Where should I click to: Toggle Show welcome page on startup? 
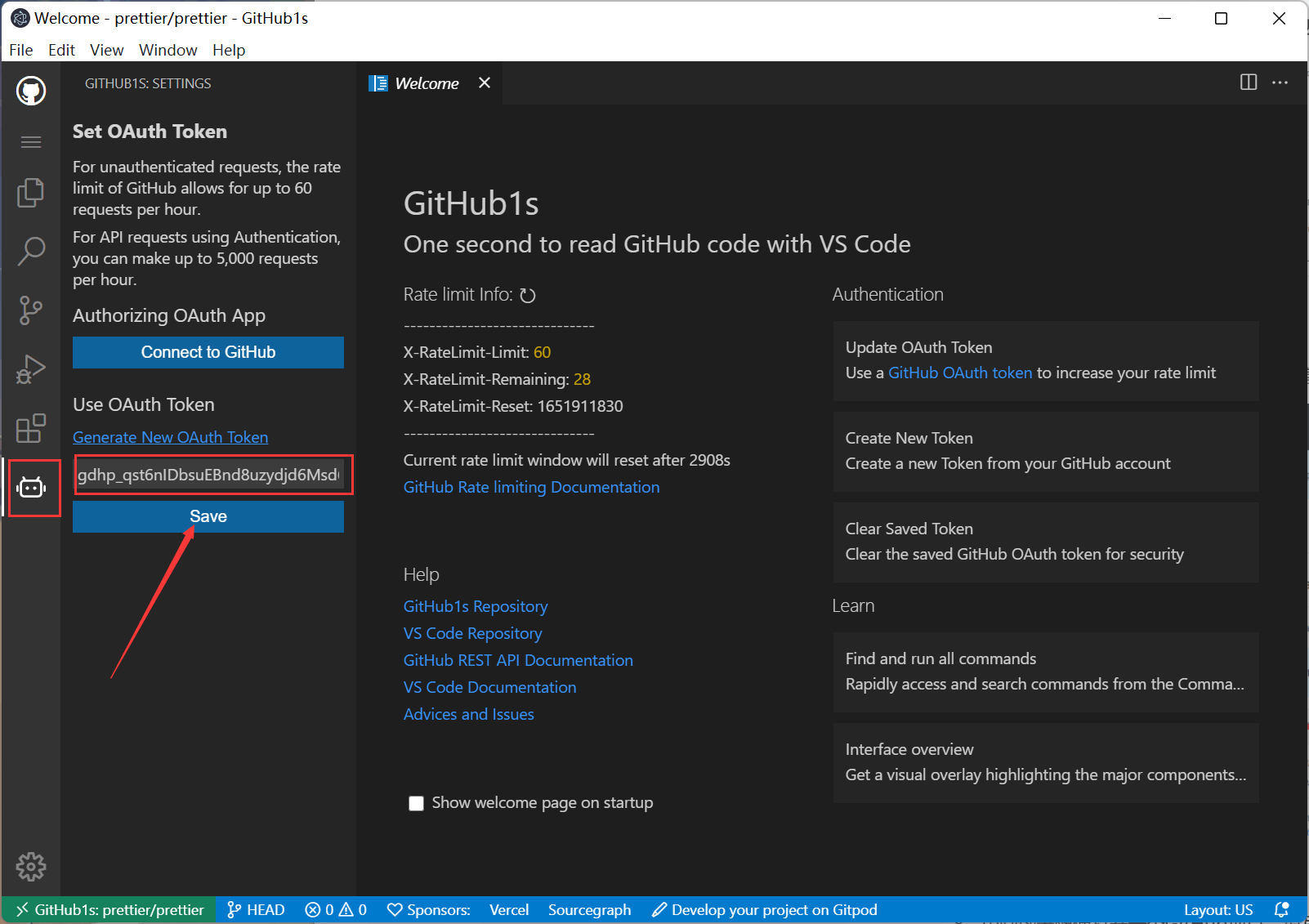[x=416, y=803]
